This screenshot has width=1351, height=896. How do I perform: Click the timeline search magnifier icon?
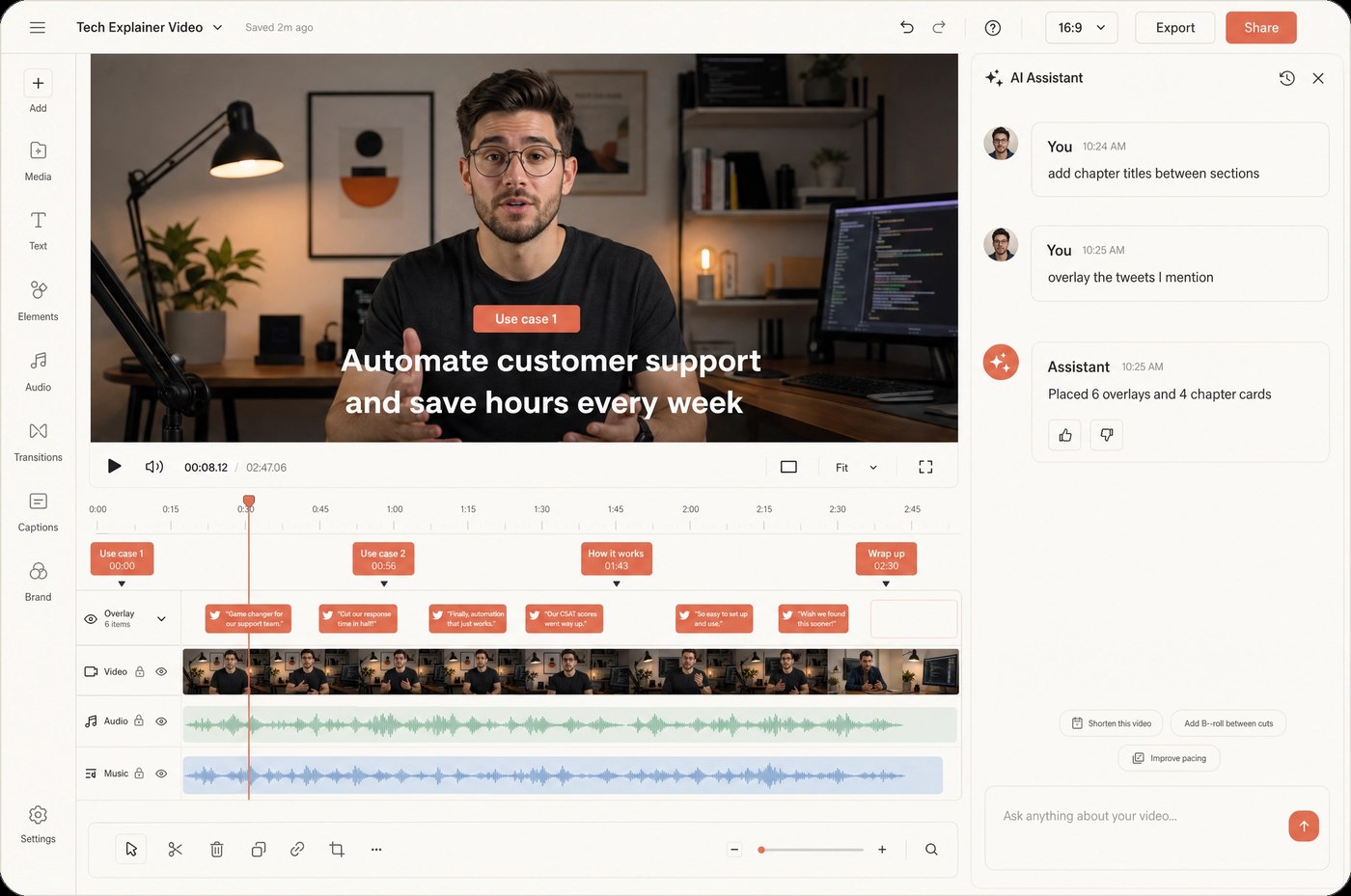pos(931,849)
